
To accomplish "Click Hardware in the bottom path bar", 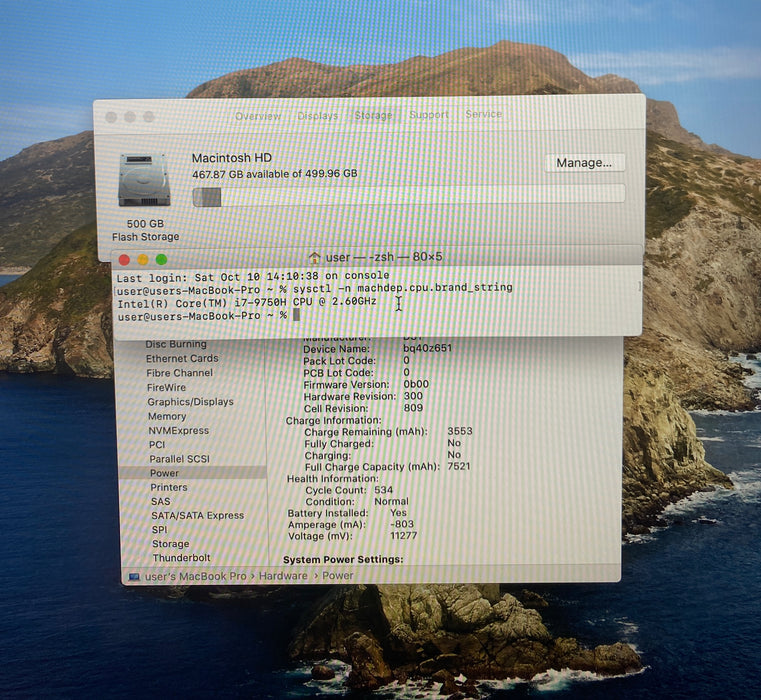I will tap(283, 576).
